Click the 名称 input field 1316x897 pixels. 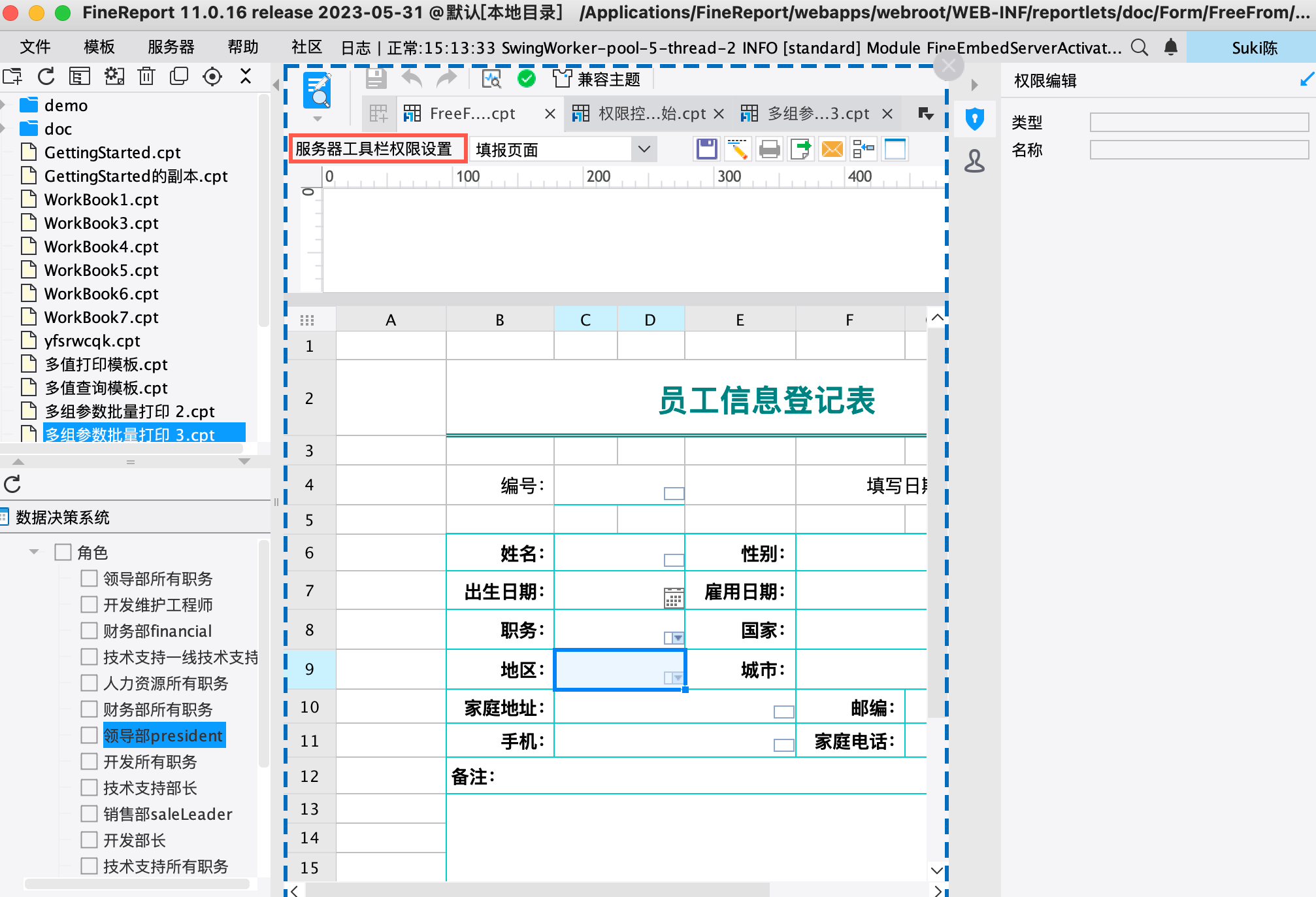1198,150
